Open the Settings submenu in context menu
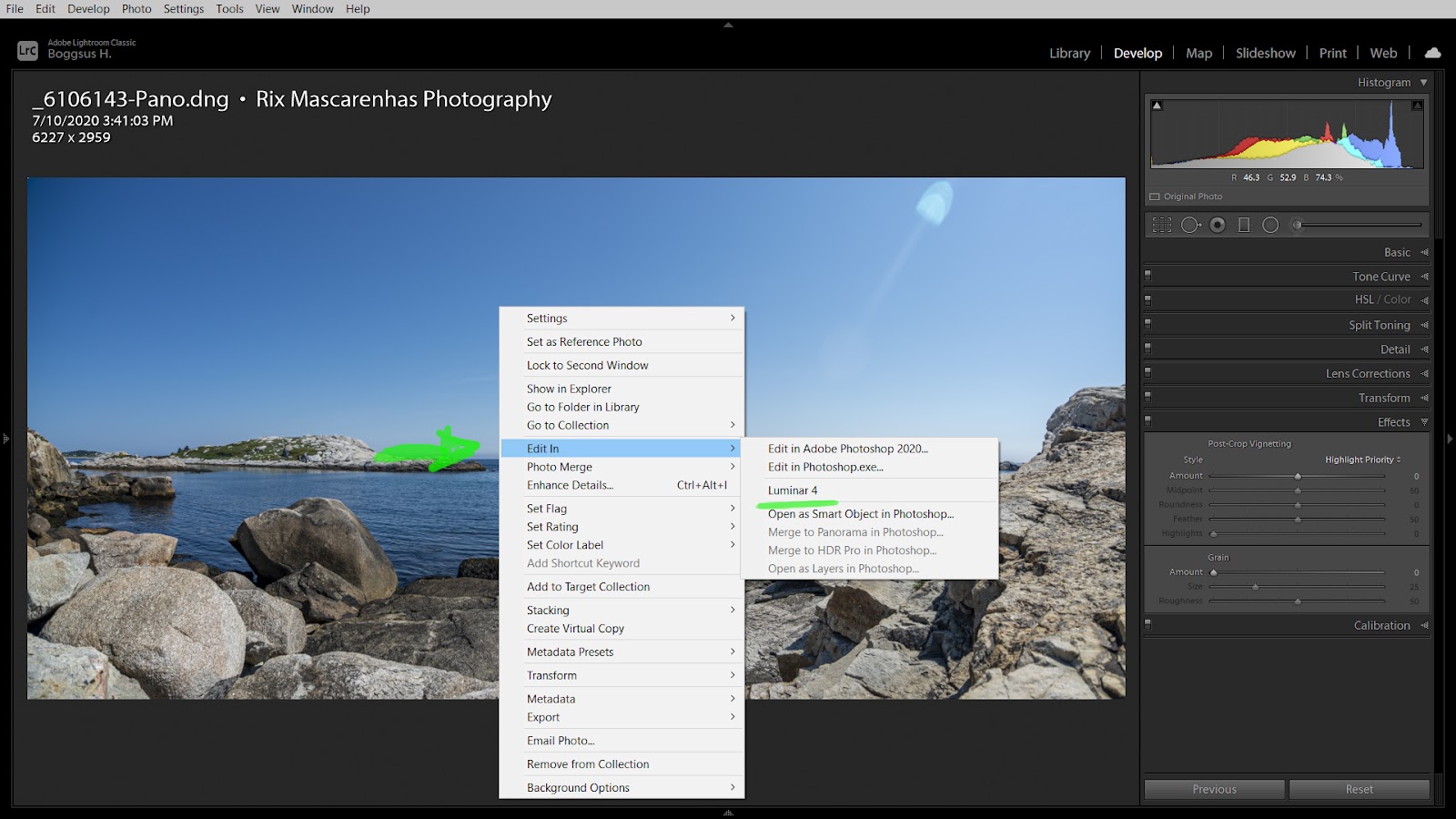The image size is (1456, 819). 621,318
